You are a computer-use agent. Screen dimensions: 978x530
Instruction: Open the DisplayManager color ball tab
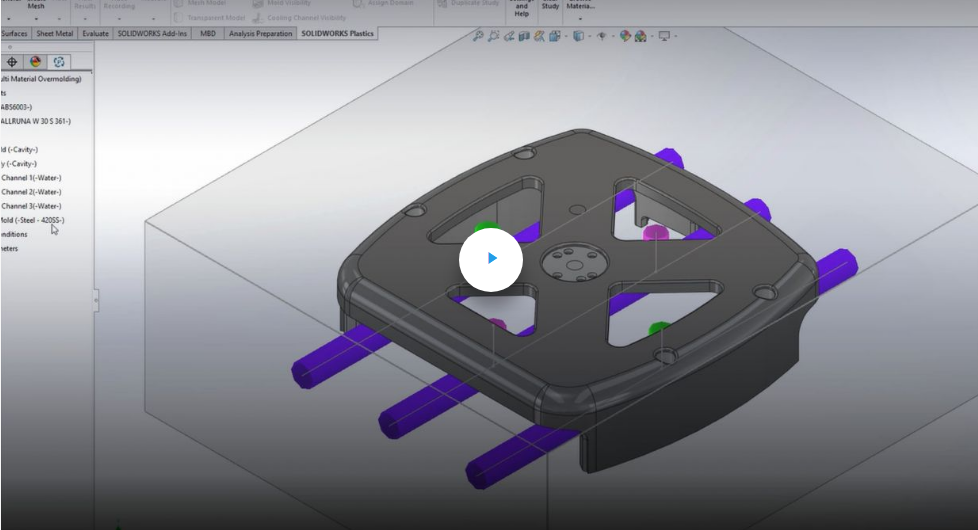point(36,62)
